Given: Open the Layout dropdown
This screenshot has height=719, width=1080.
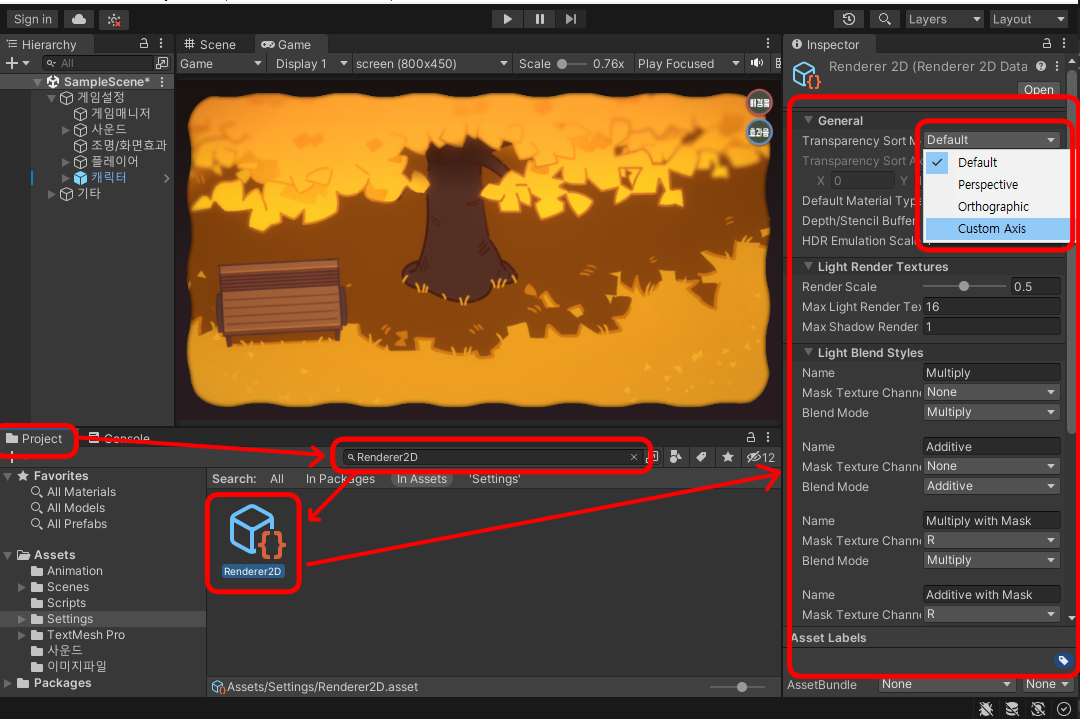Looking at the screenshot, I should (1028, 19).
